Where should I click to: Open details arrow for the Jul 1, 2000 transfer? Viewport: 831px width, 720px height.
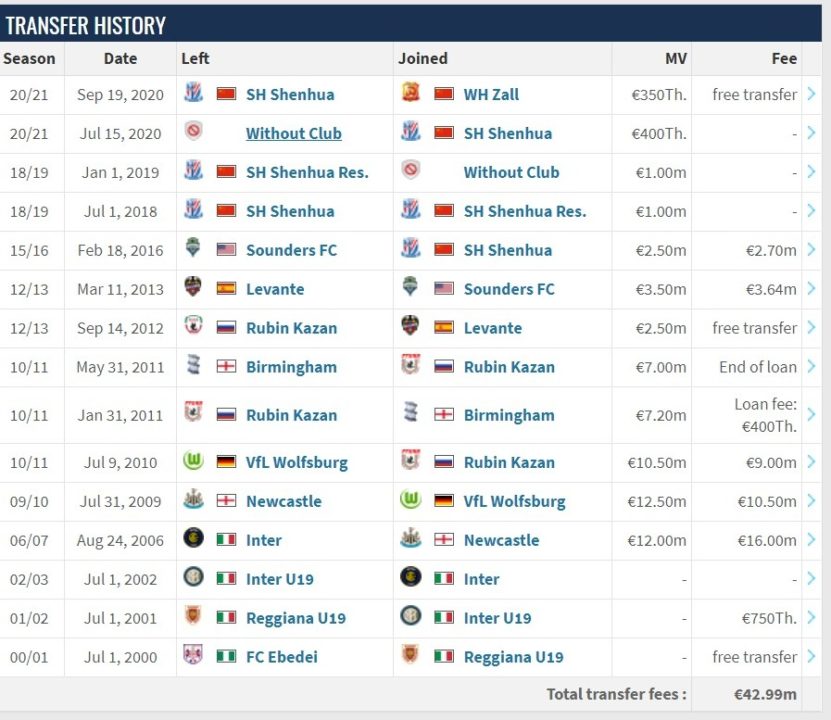(811, 657)
